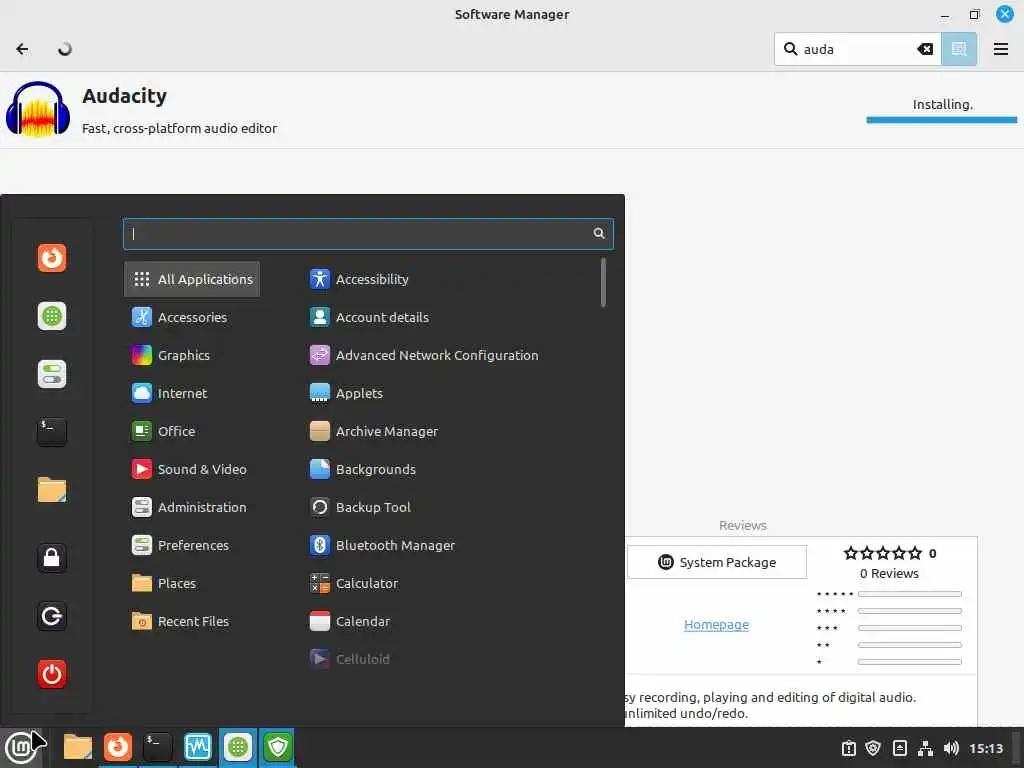Click the Audacity headphone app icon
The width and height of the screenshot is (1024, 768).
38,109
